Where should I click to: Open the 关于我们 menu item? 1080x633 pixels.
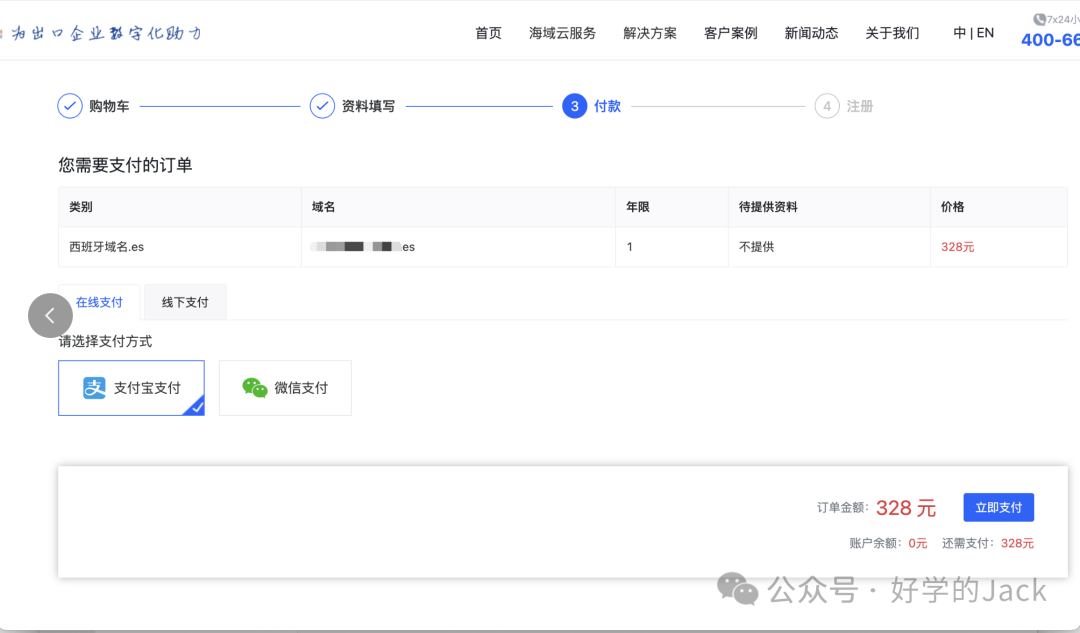click(x=892, y=32)
